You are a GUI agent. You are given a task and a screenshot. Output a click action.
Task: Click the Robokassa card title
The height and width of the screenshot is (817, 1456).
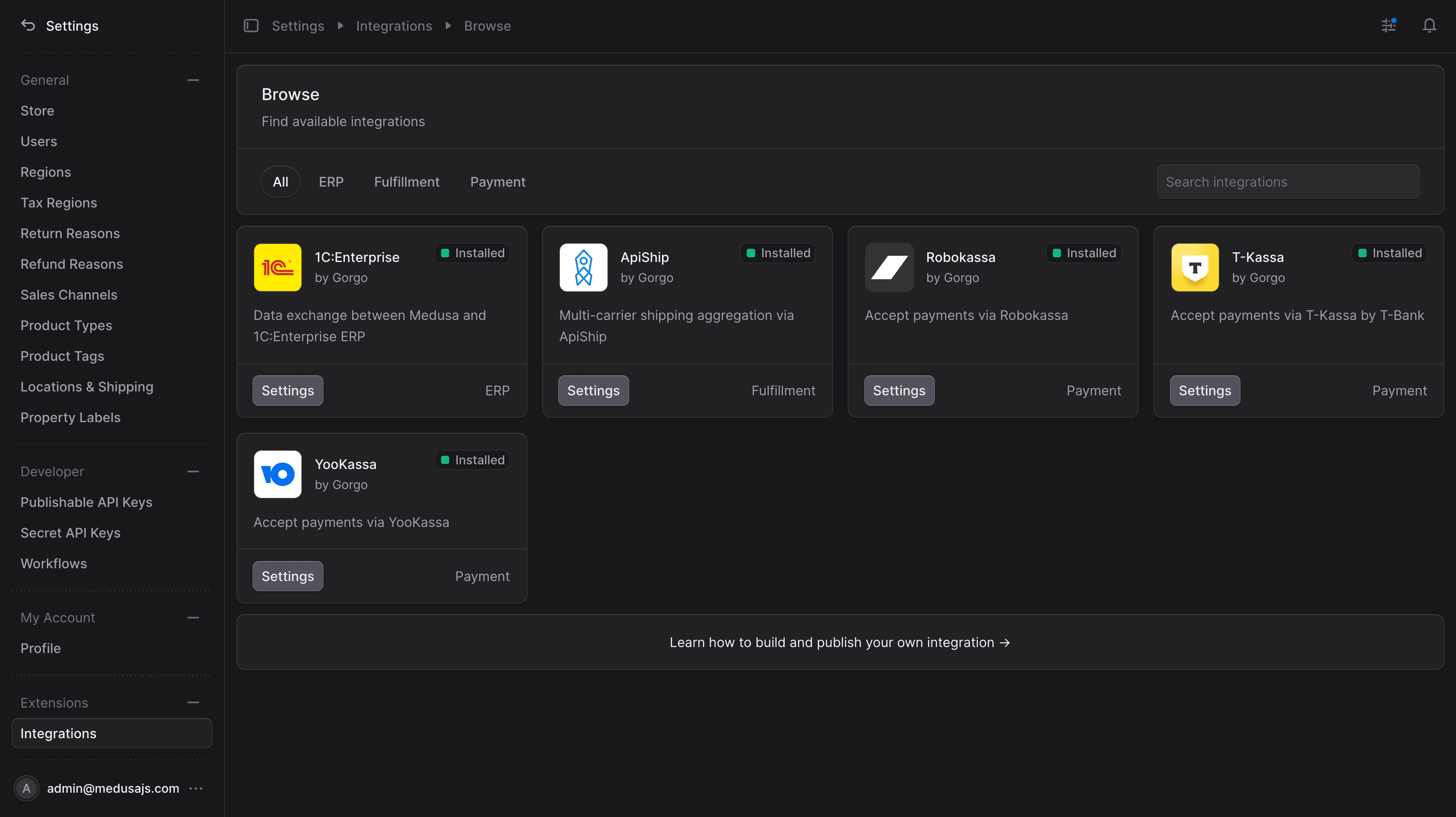(x=961, y=257)
